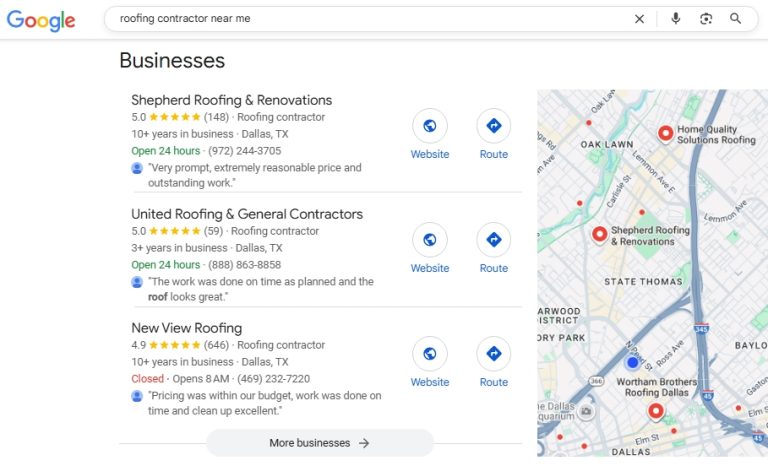Clear the search query with X
The width and height of the screenshot is (768, 466).
tap(639, 19)
